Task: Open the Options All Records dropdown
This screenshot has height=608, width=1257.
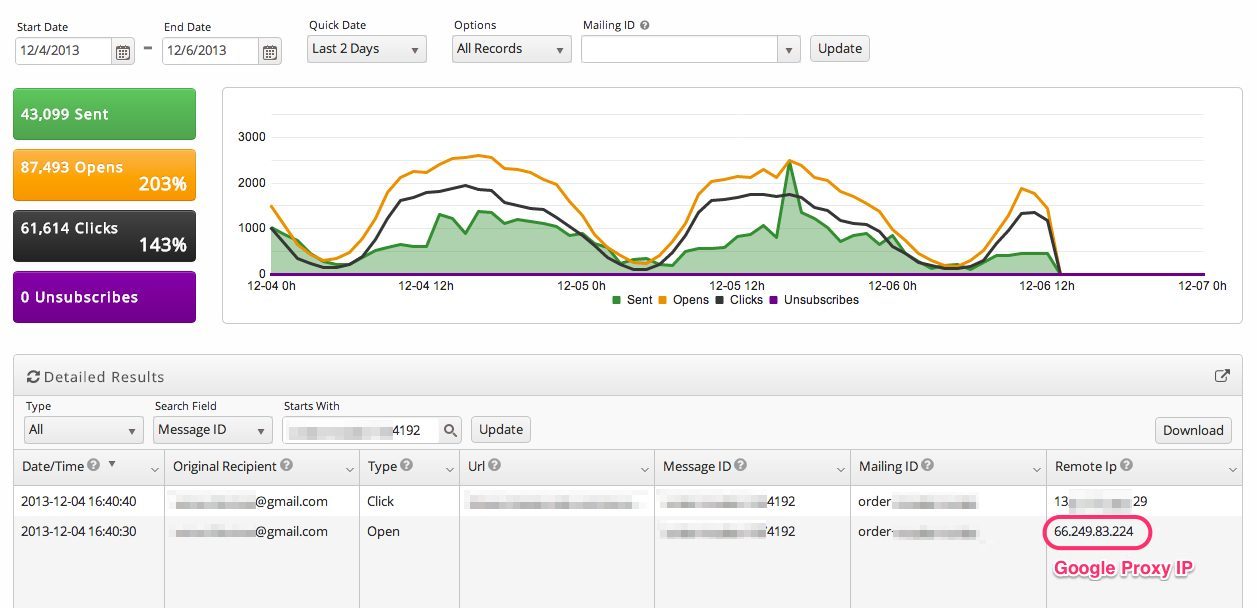Action: (x=511, y=48)
